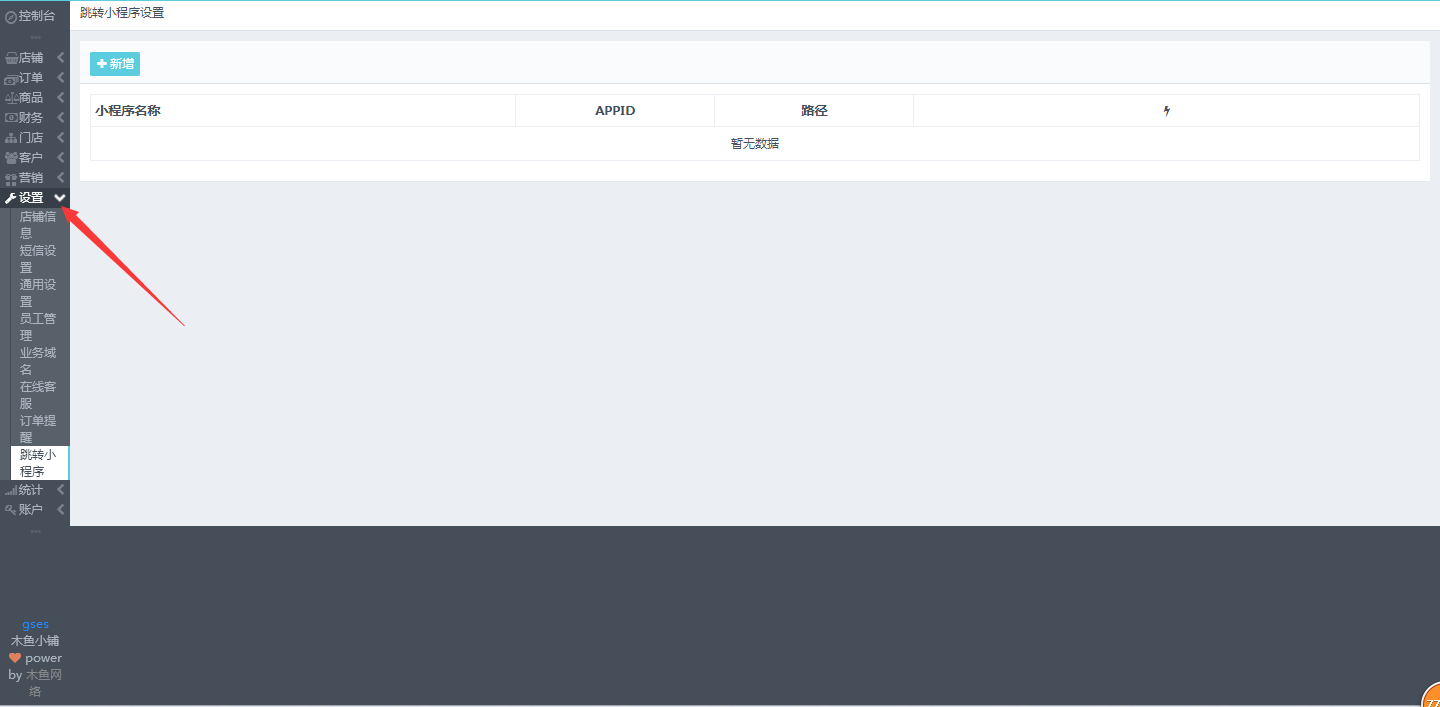Click the 控制台 dashboard icon

[x=11, y=17]
